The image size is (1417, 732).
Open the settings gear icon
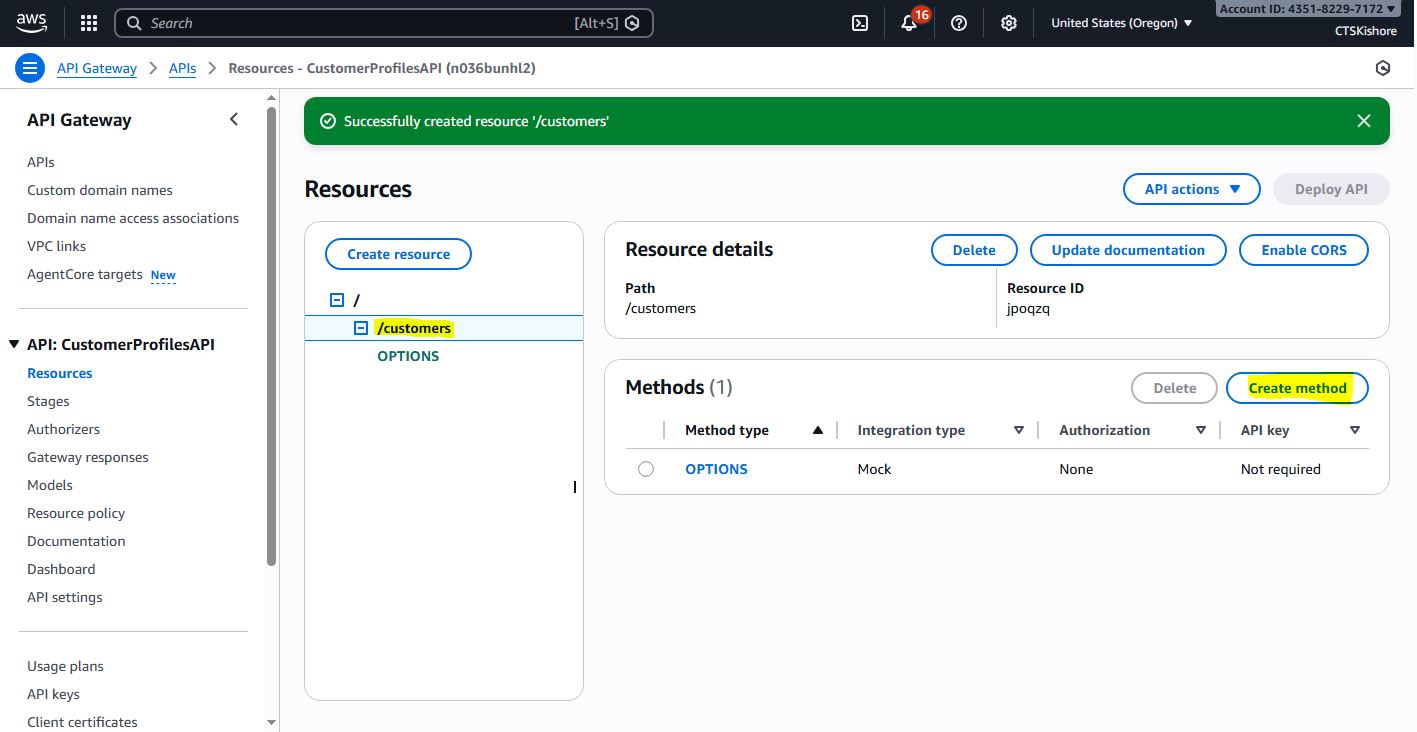click(1009, 23)
